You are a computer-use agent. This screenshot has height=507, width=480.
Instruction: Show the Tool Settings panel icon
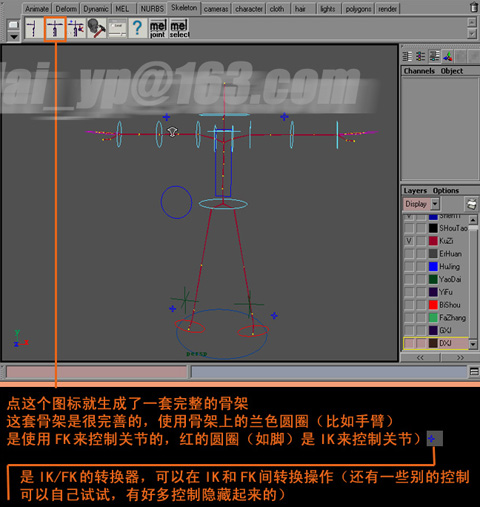(x=421, y=56)
